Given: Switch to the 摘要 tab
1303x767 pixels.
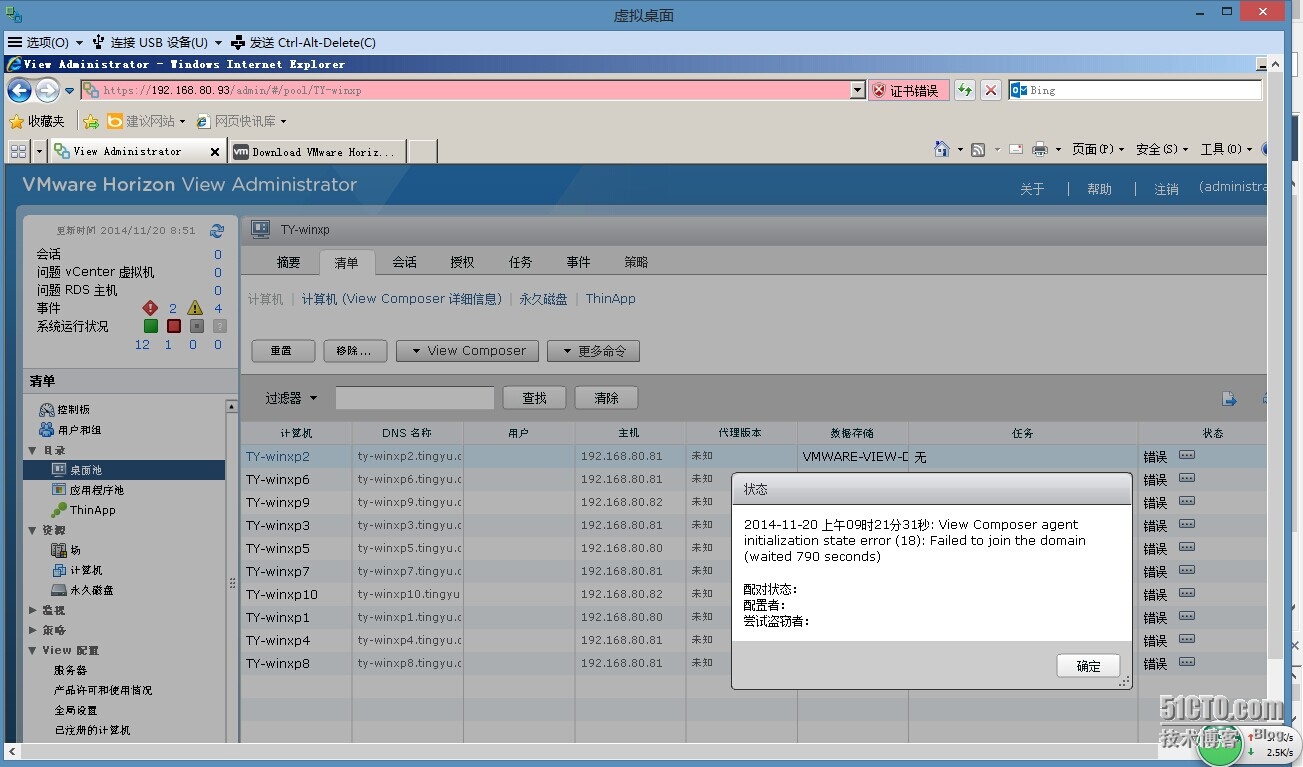Looking at the screenshot, I should [x=289, y=262].
